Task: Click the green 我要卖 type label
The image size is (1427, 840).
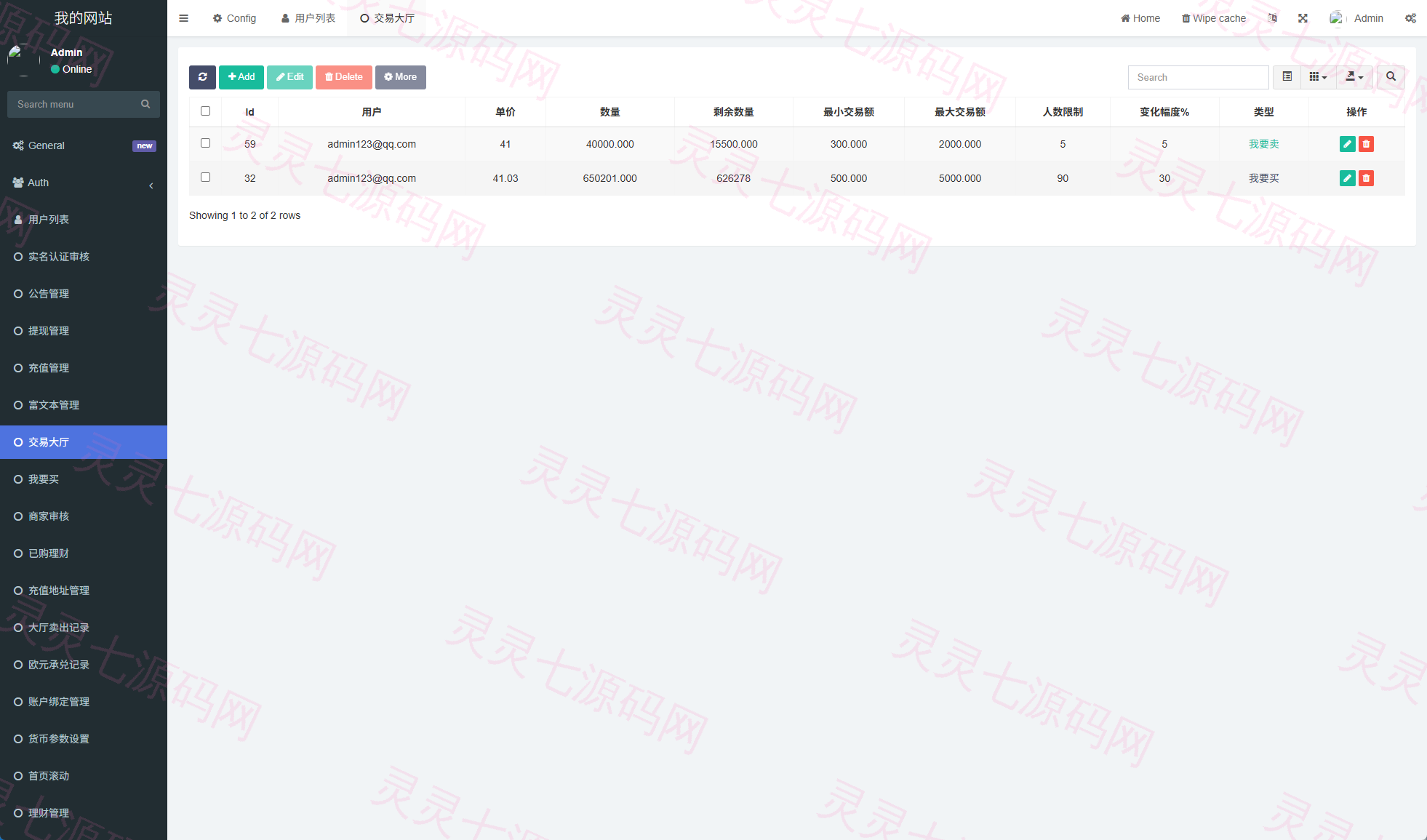Action: (1264, 144)
